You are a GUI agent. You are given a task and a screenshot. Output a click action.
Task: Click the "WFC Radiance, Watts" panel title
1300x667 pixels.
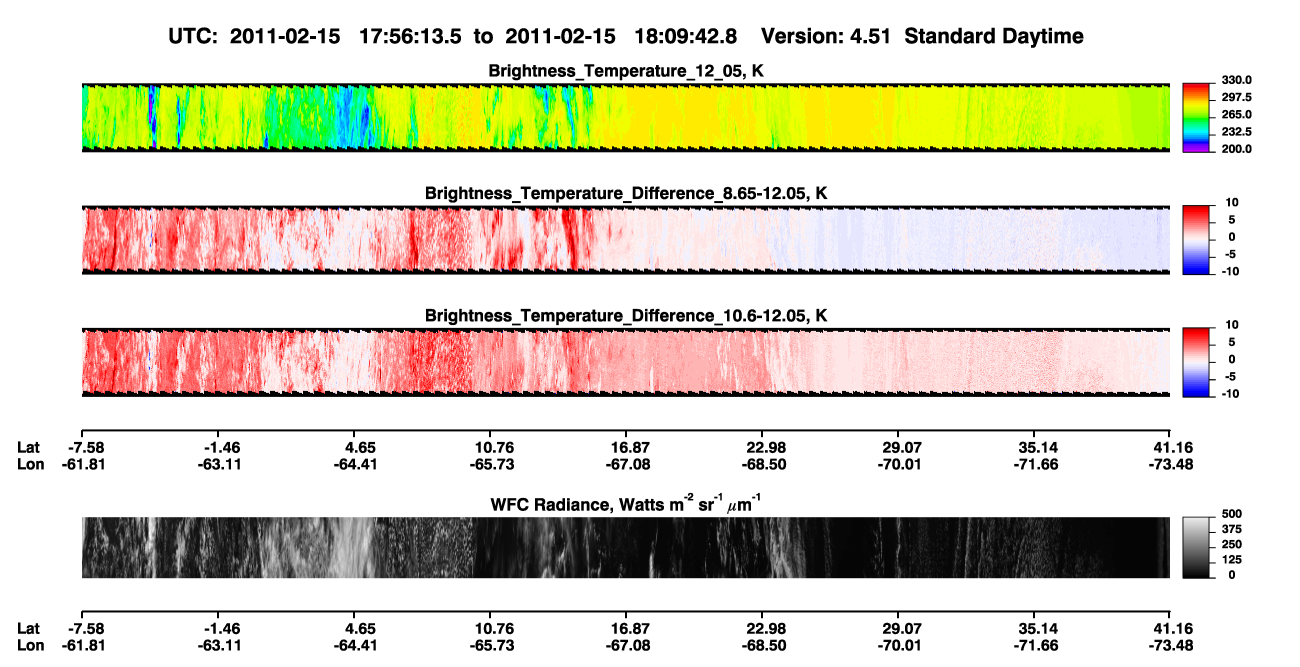[x=626, y=503]
